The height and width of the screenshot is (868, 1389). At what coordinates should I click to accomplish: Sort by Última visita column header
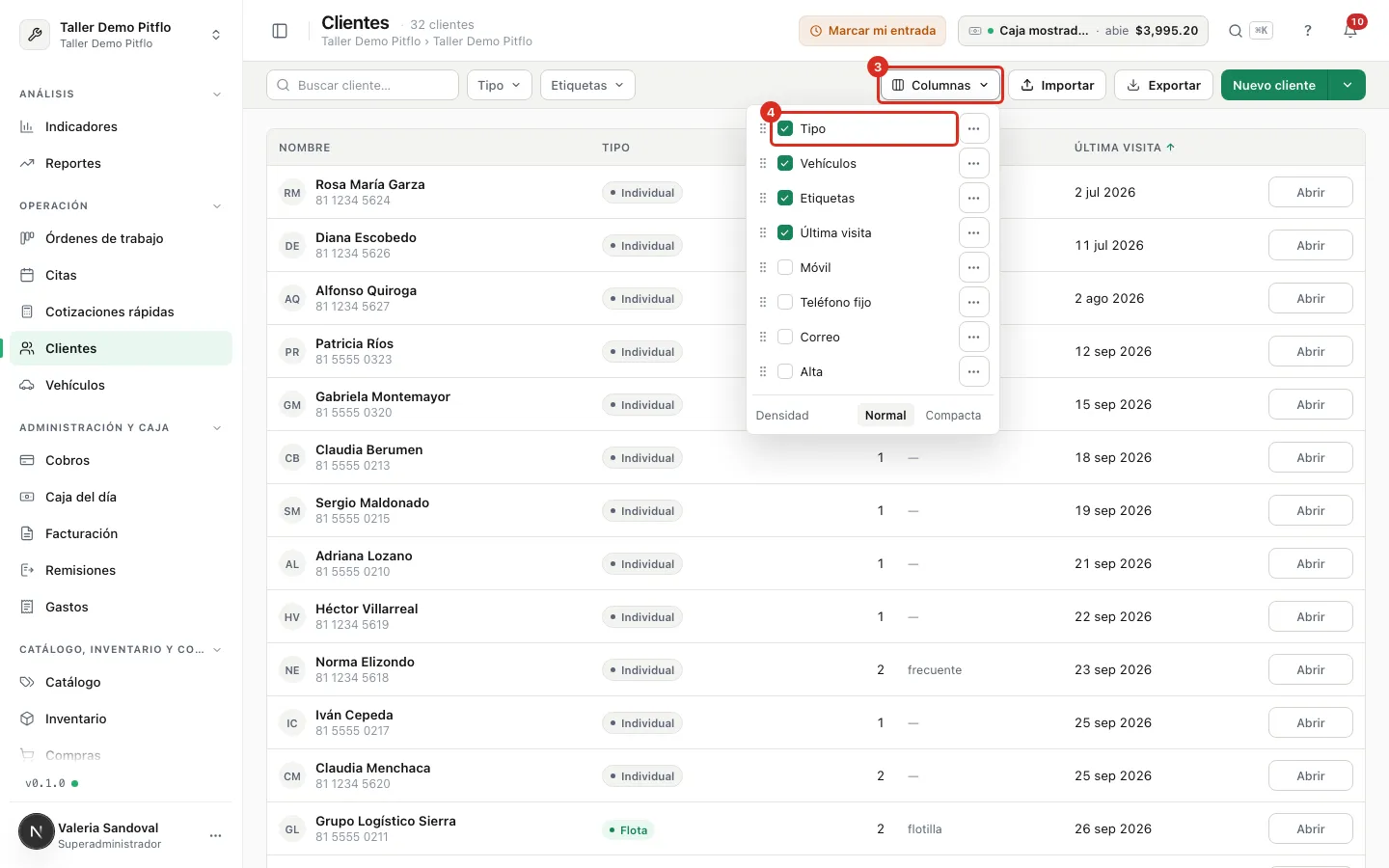[1125, 148]
